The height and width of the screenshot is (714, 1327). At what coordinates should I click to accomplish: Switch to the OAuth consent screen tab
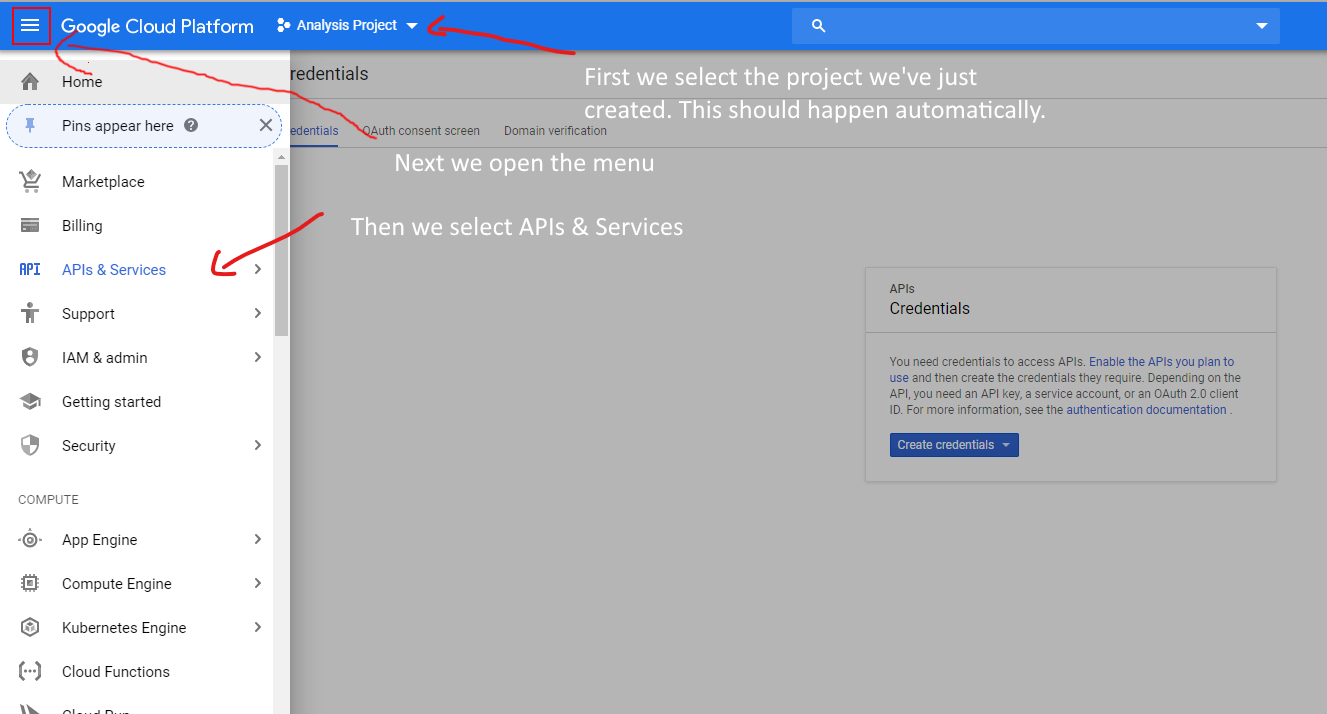421,131
